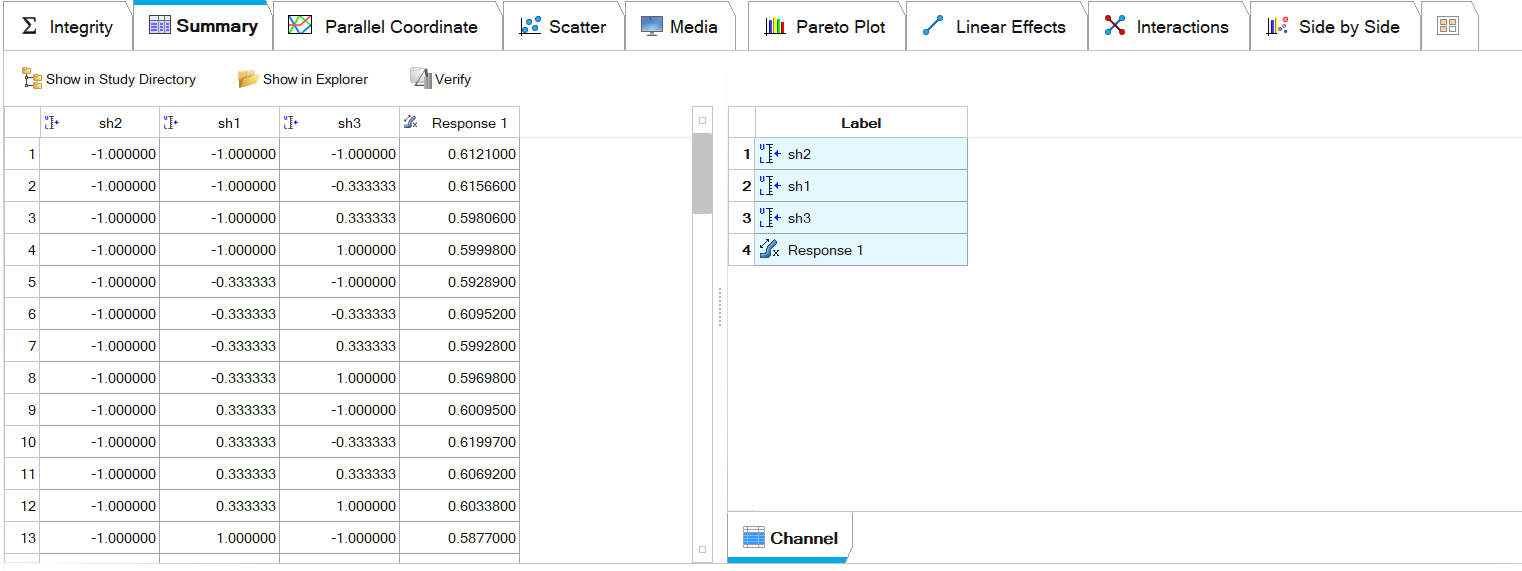This screenshot has height=571, width=1522.
Task: Select sh1 row in Label list
Action: point(860,186)
